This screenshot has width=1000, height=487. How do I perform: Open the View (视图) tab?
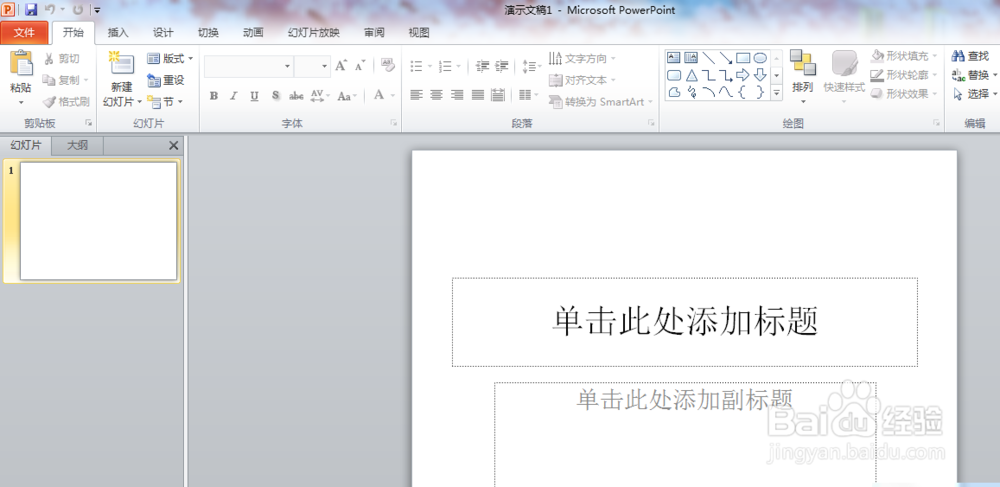click(419, 33)
